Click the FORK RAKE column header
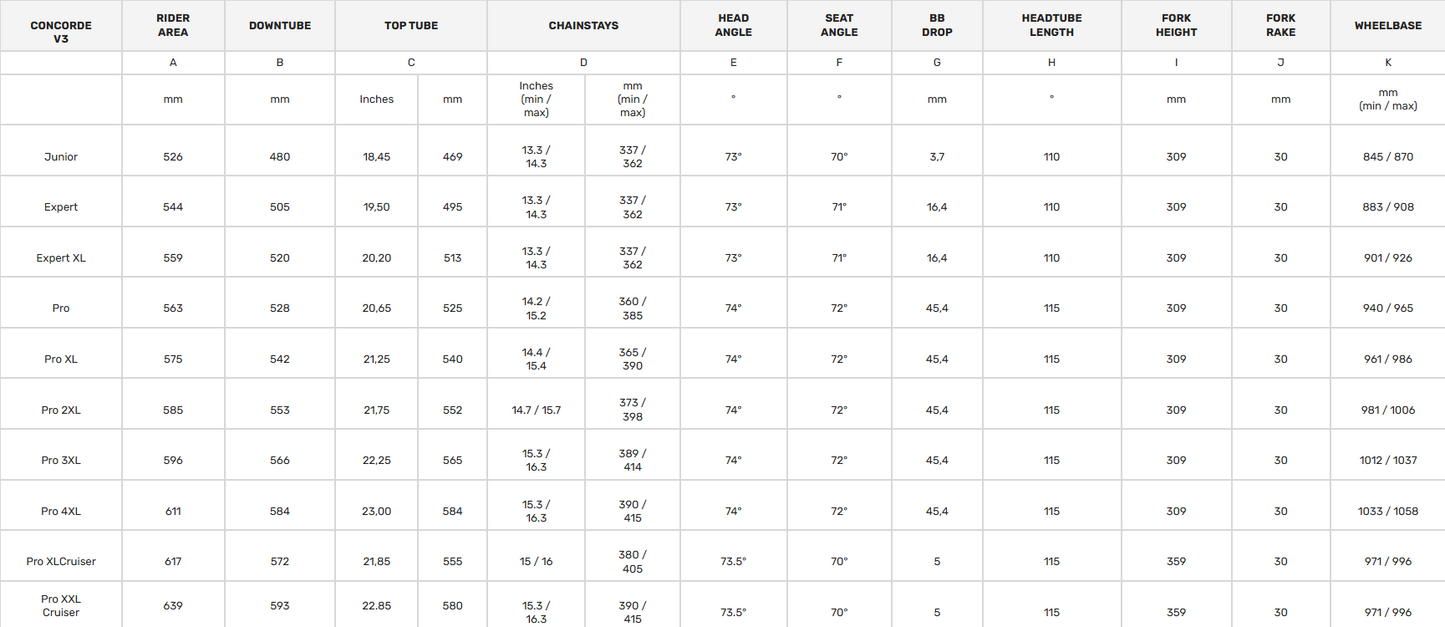The image size is (1445, 627). tap(1281, 26)
